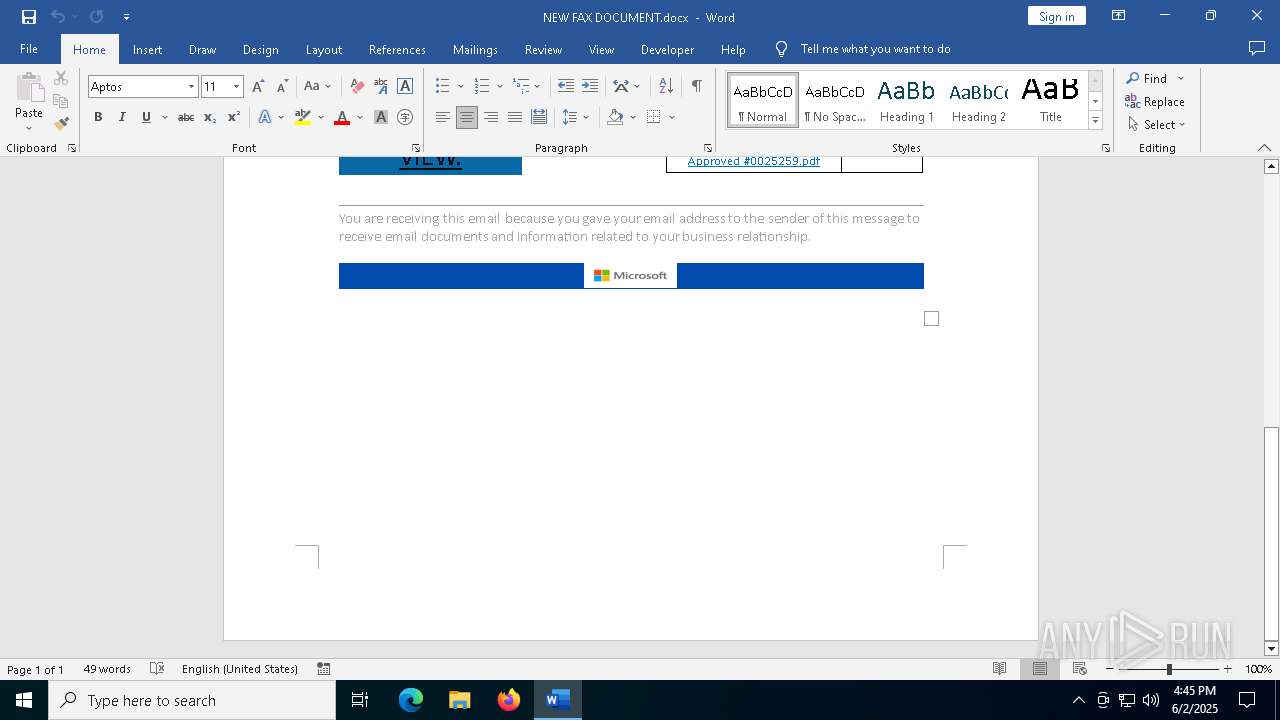Click the Sign in button
1280x720 pixels.
pyautogui.click(x=1056, y=16)
